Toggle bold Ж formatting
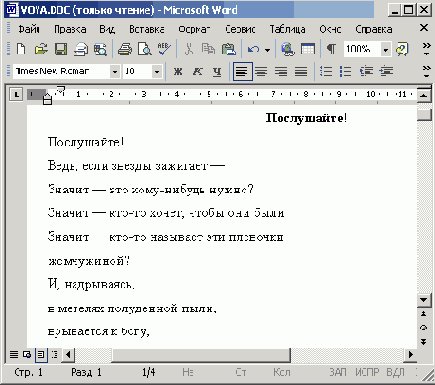This screenshot has height=385, width=435. [178, 71]
